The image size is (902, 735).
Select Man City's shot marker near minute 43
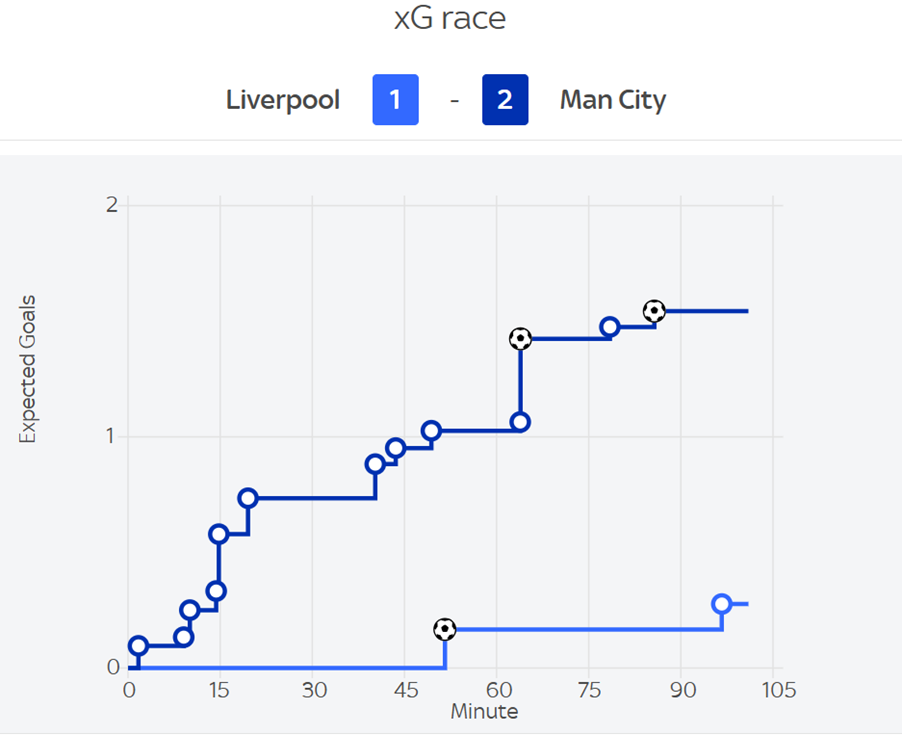(x=395, y=448)
